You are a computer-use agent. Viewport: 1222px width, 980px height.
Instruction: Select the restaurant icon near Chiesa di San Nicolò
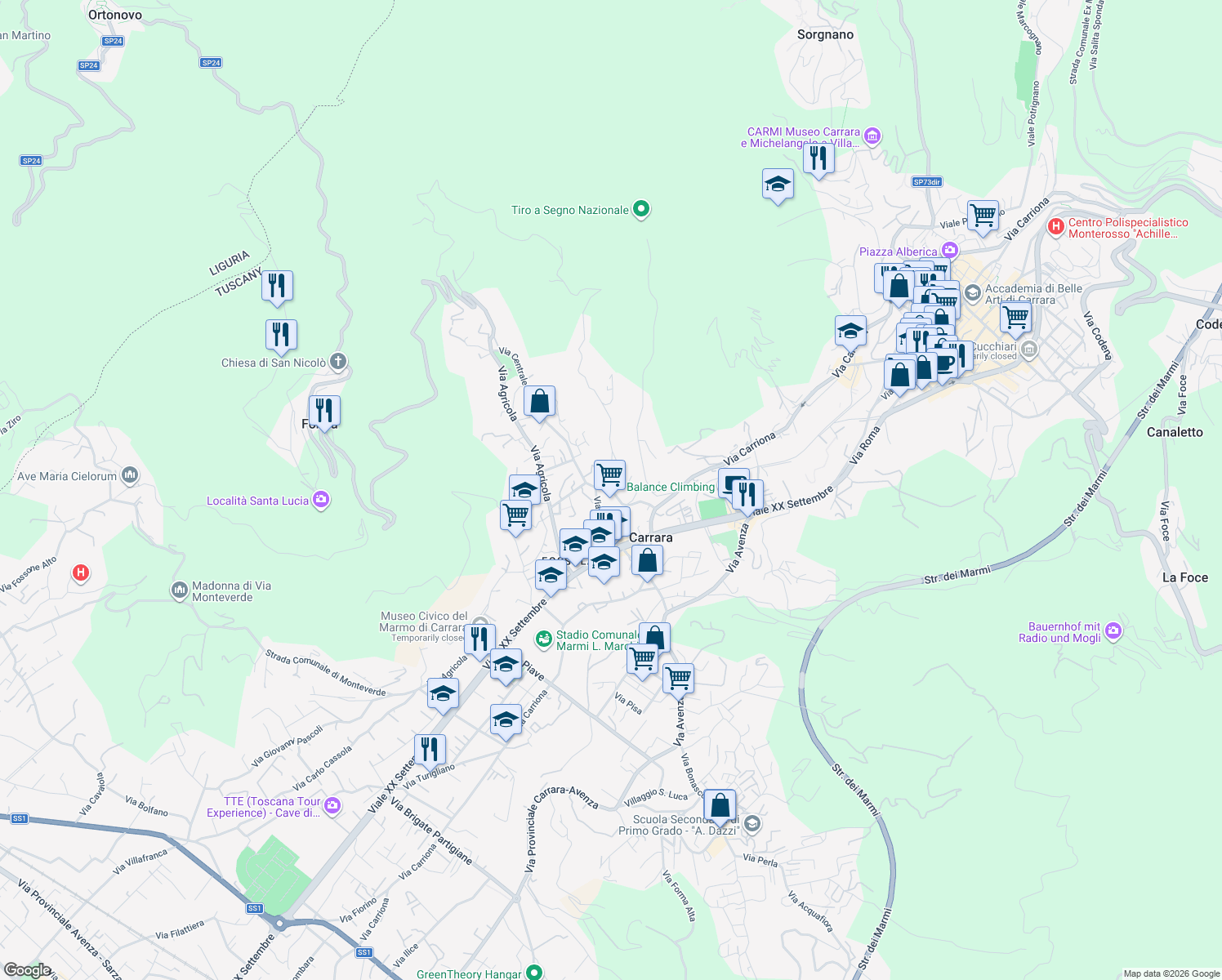tap(280, 335)
